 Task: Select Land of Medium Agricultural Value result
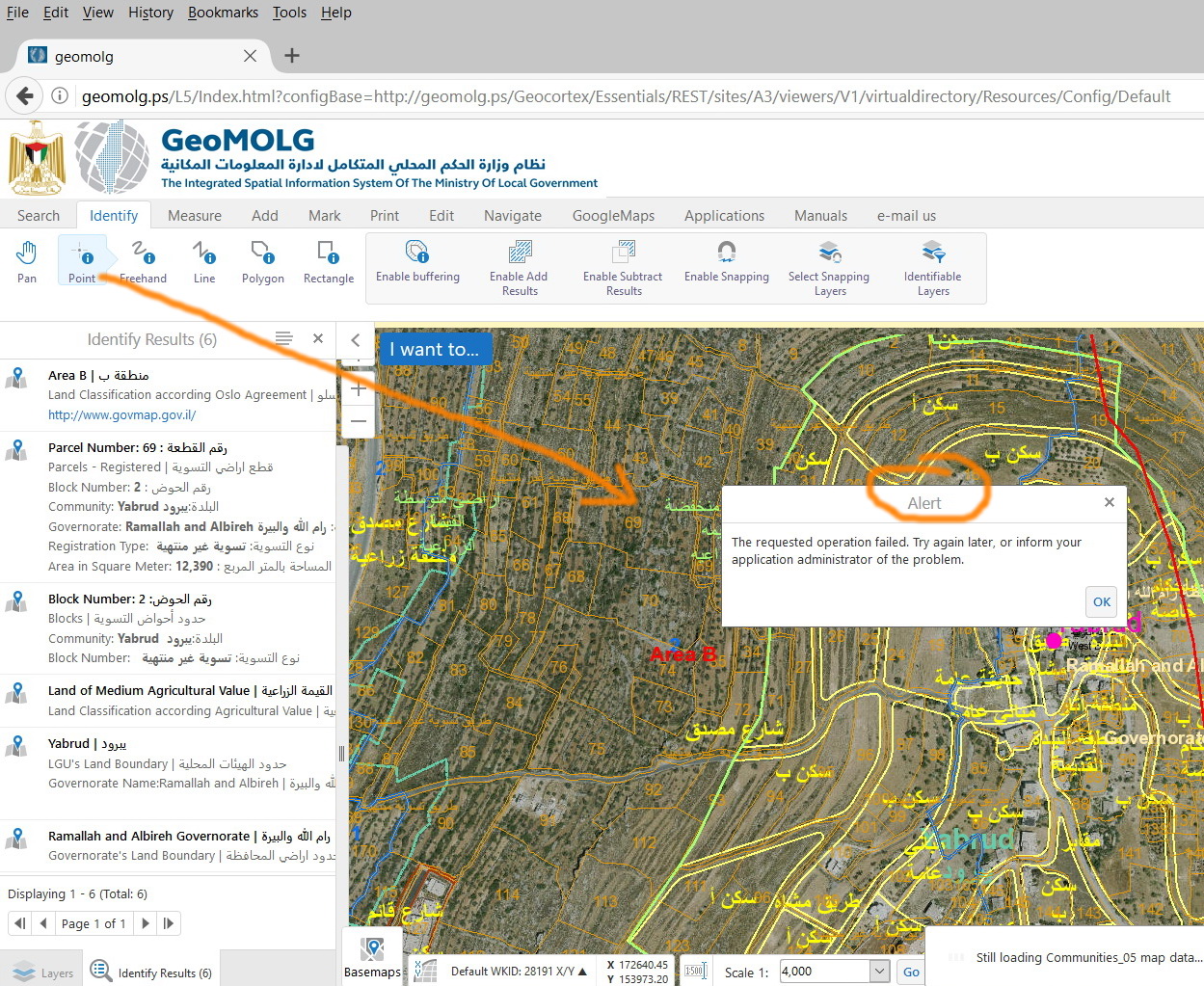(x=168, y=701)
